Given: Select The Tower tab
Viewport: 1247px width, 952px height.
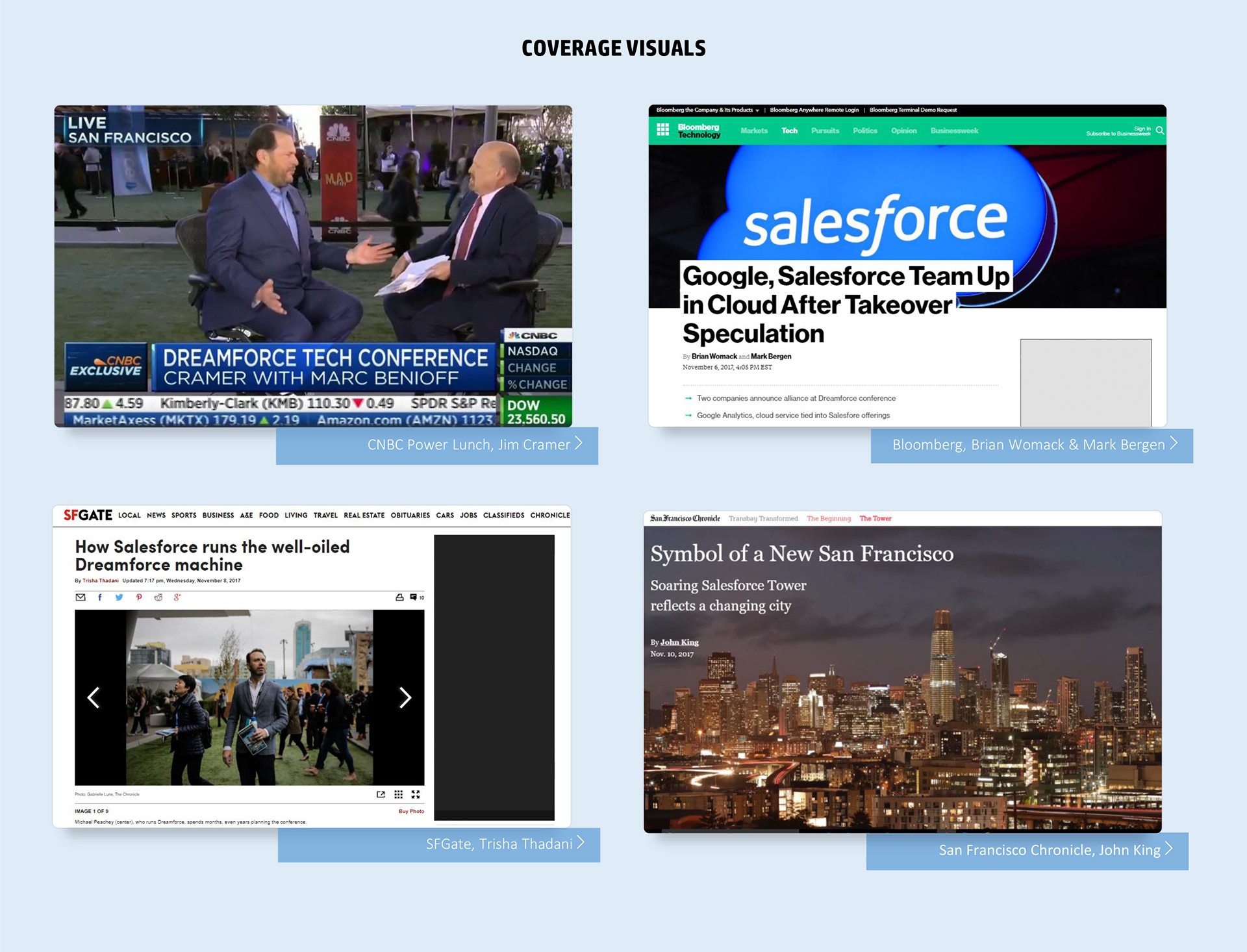Looking at the screenshot, I should [x=875, y=518].
